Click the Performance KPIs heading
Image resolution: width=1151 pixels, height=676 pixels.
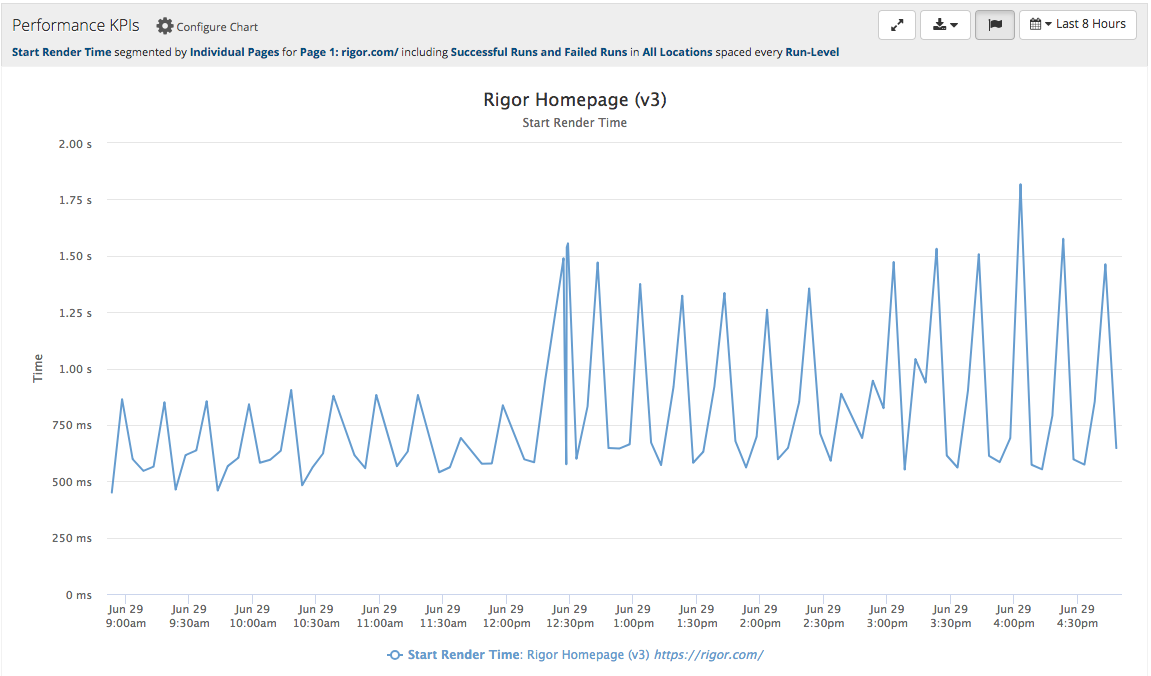point(76,25)
